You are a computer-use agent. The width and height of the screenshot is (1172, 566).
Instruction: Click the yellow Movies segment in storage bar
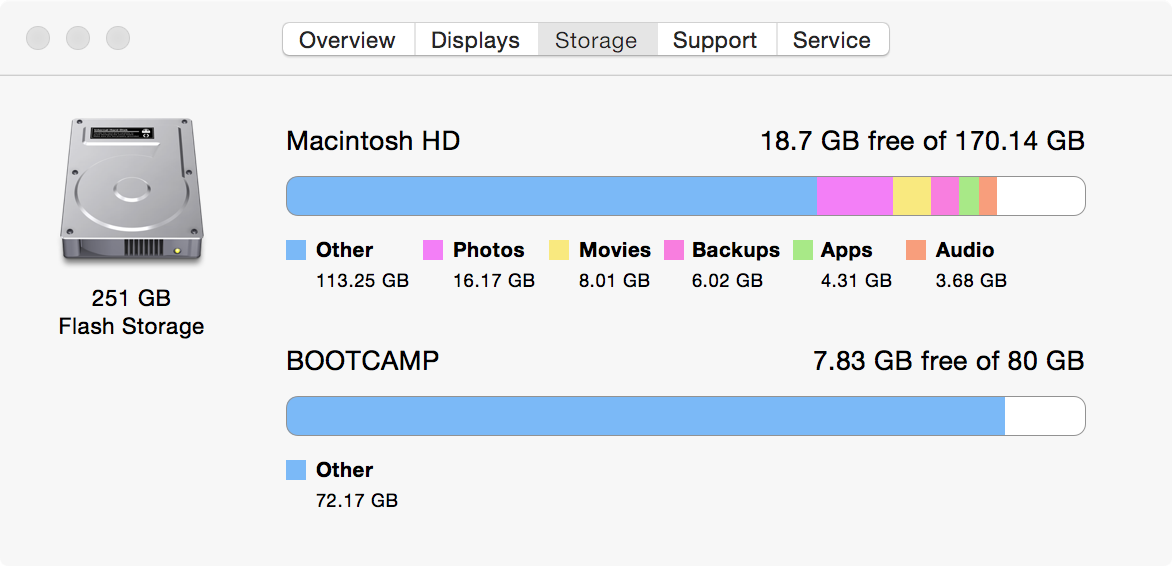pyautogui.click(x=911, y=196)
